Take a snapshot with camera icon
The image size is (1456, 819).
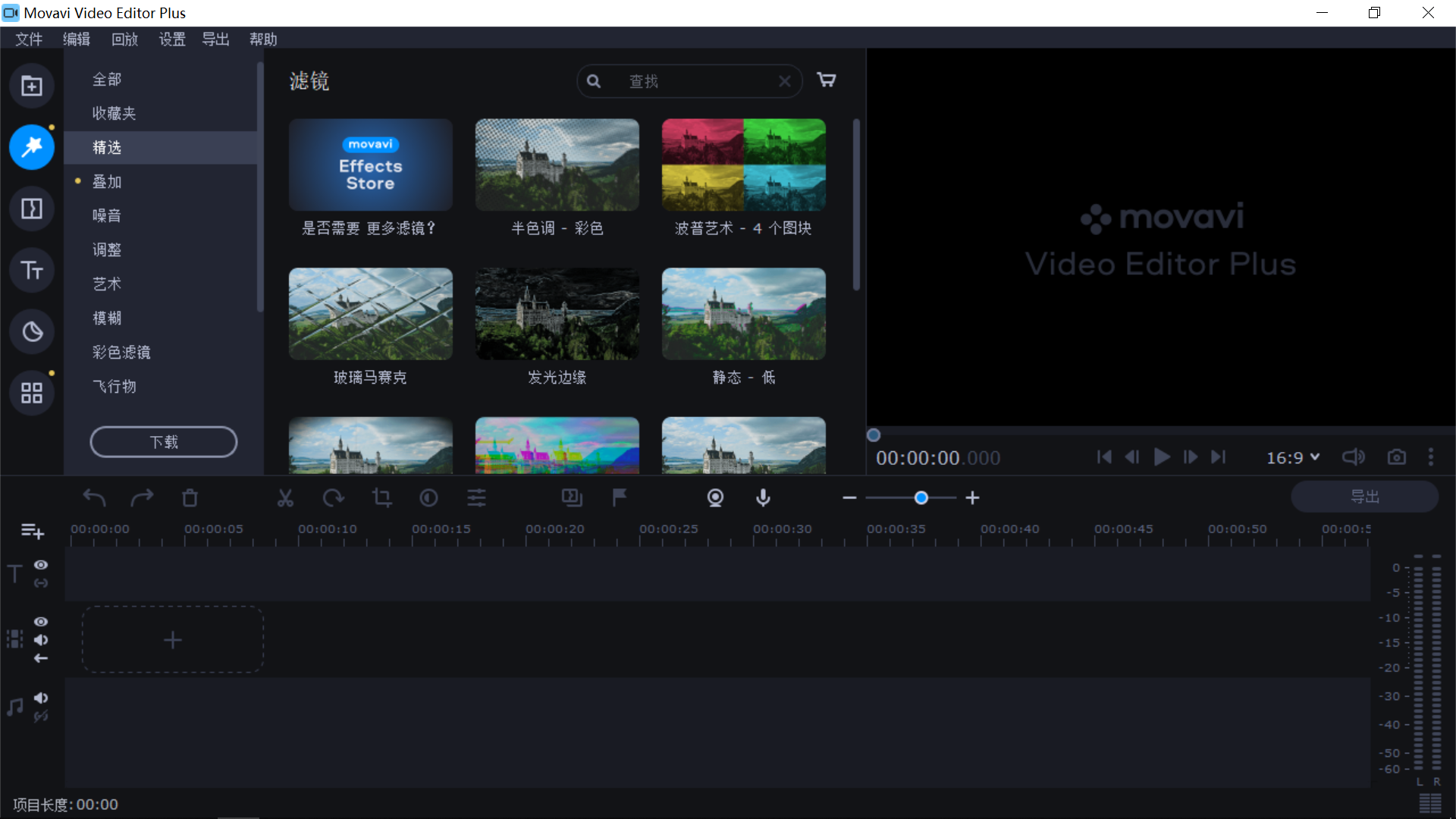1396,457
